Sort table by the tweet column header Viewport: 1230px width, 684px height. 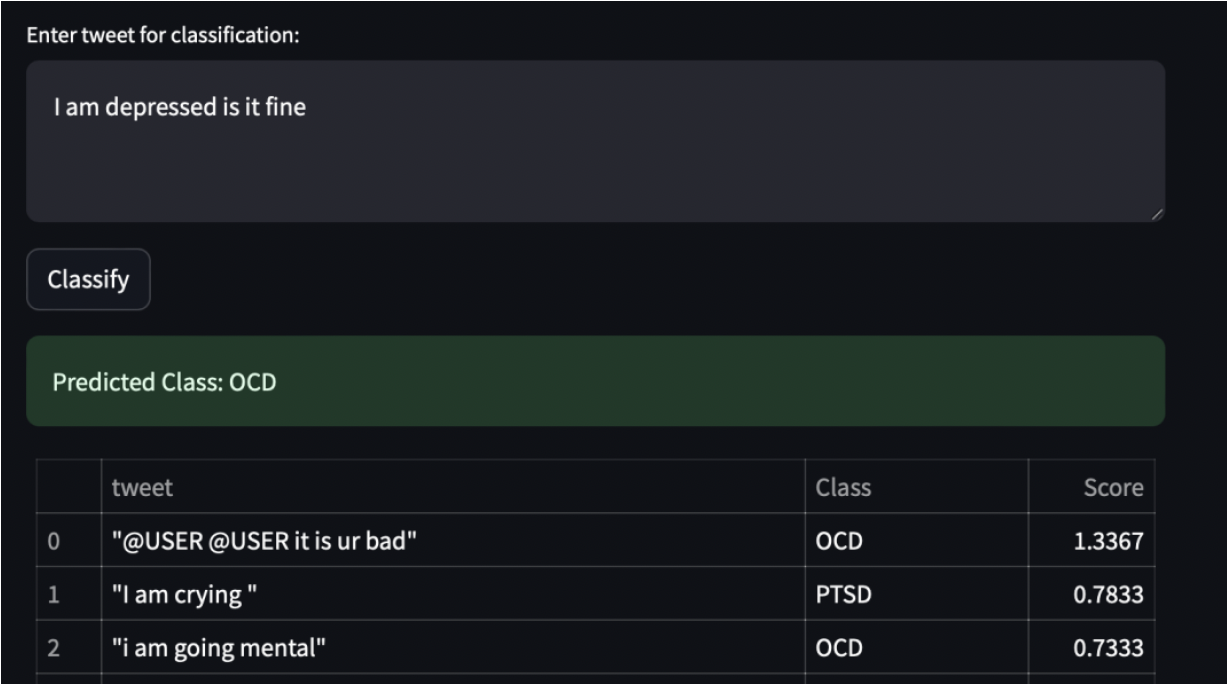click(x=142, y=488)
